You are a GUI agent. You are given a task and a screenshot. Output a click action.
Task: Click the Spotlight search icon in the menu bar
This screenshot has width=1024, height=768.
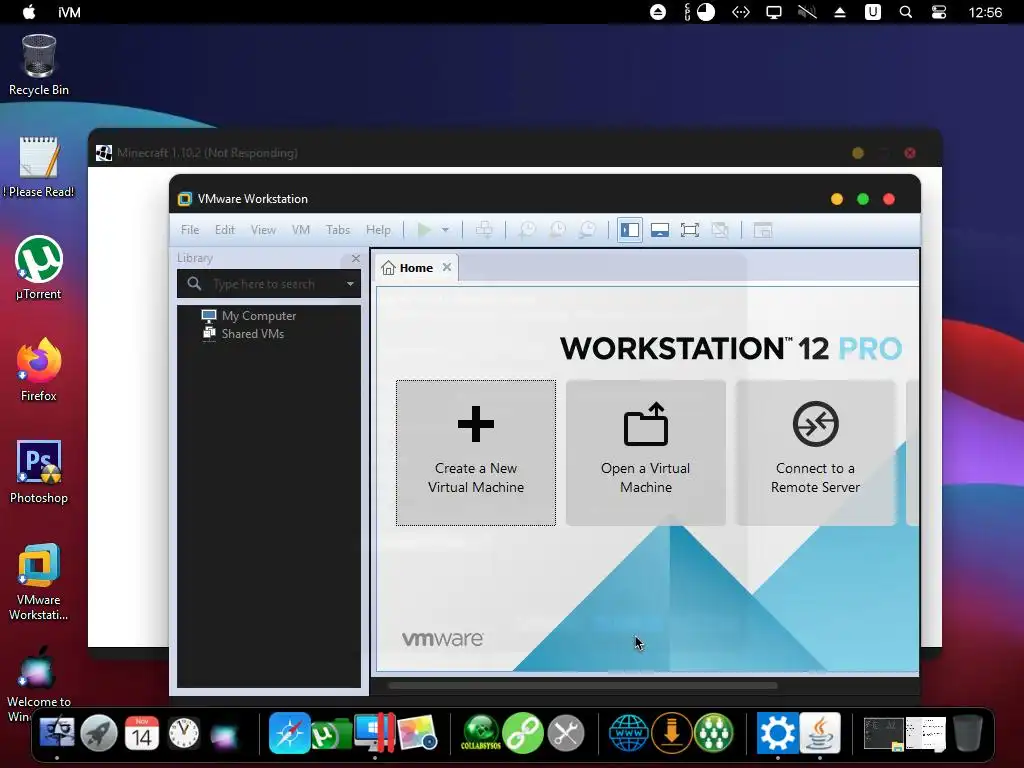click(905, 12)
